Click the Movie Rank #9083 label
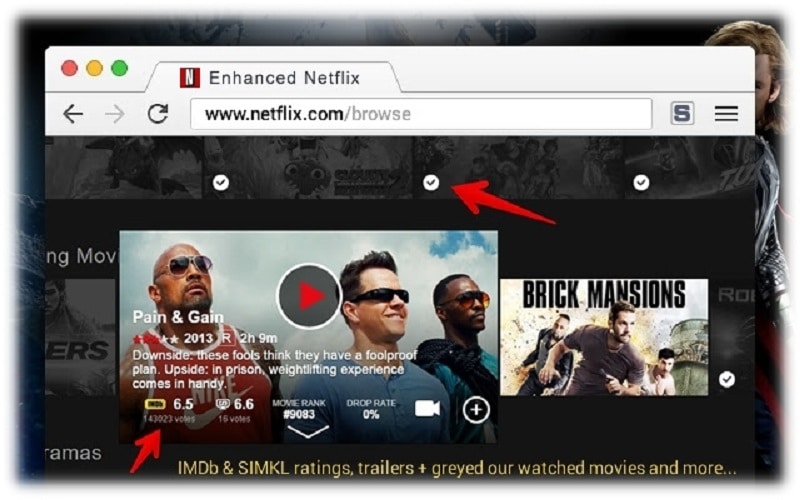Screen dimensions: 800x500 [x=299, y=409]
